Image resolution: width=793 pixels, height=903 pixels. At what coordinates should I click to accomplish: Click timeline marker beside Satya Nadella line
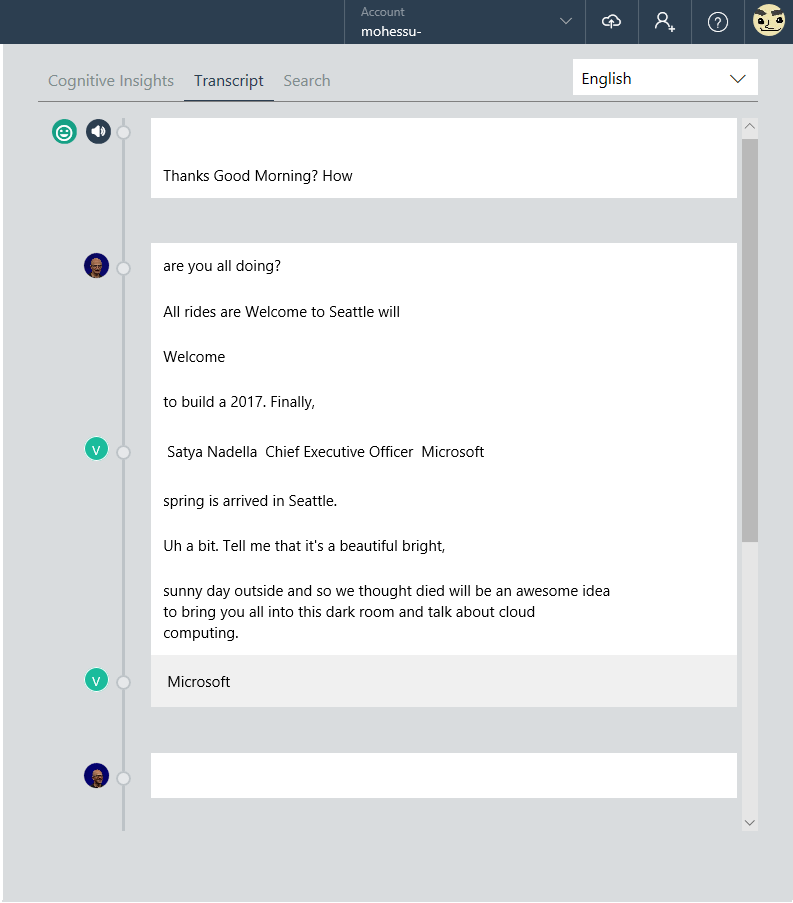123,453
